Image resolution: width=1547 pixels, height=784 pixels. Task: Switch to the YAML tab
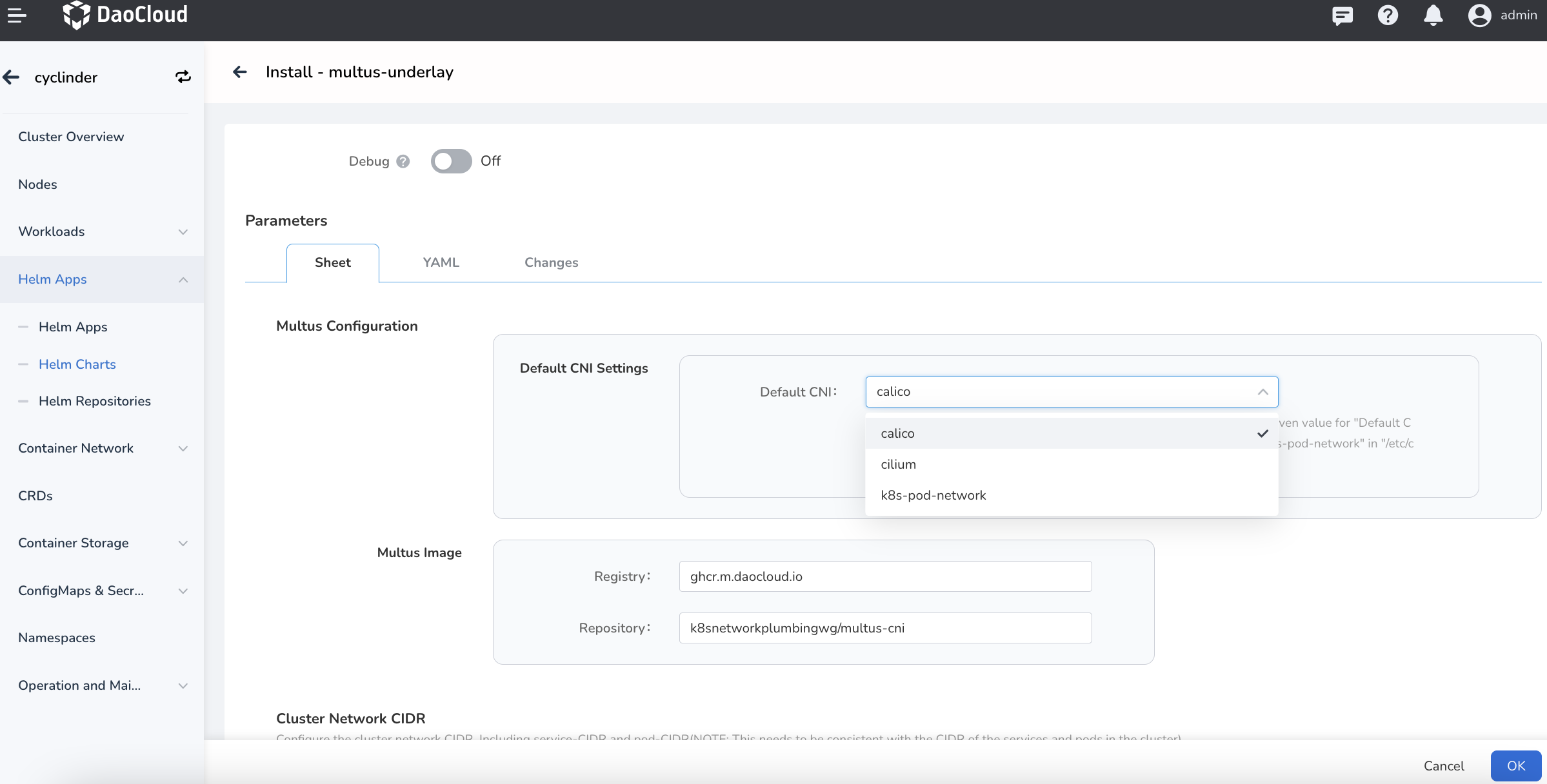[x=441, y=262]
